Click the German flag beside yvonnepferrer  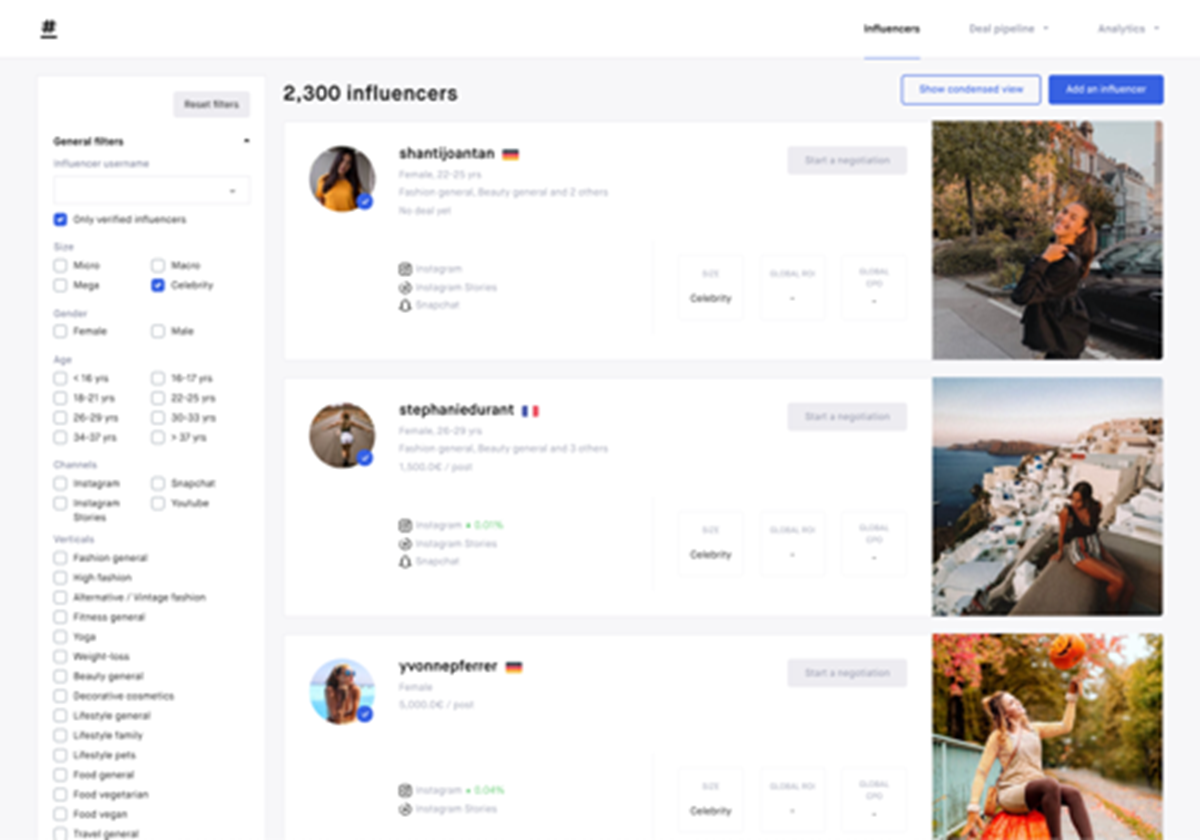514,667
